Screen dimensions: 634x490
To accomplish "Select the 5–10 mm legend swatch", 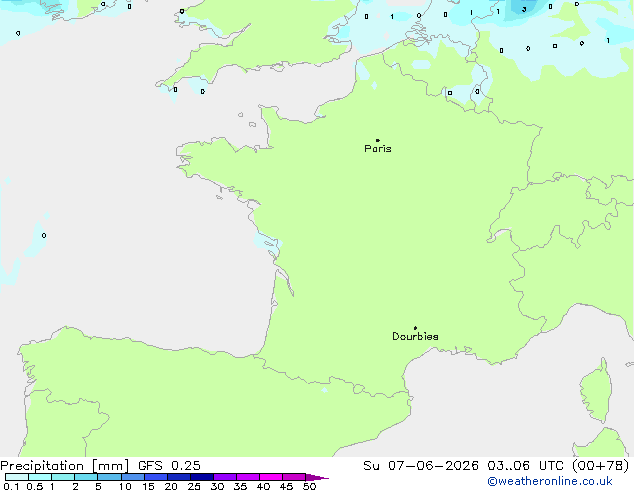I will (x=109, y=477).
